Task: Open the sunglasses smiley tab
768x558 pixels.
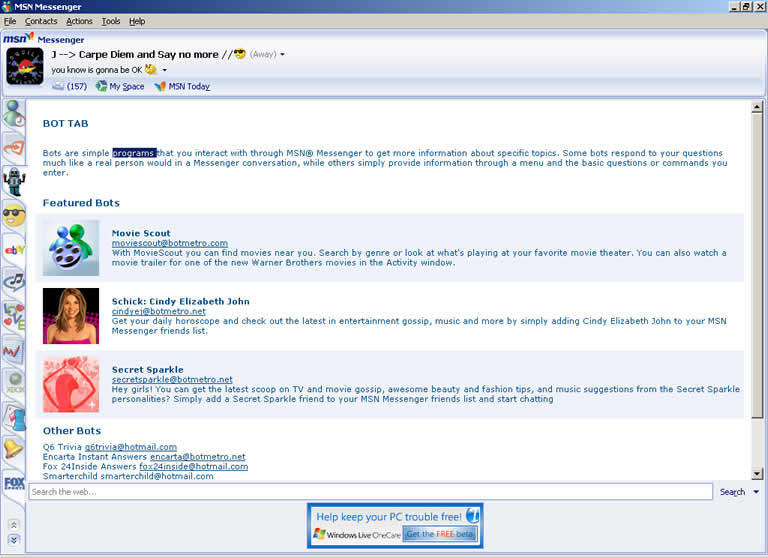Action: pos(14,216)
